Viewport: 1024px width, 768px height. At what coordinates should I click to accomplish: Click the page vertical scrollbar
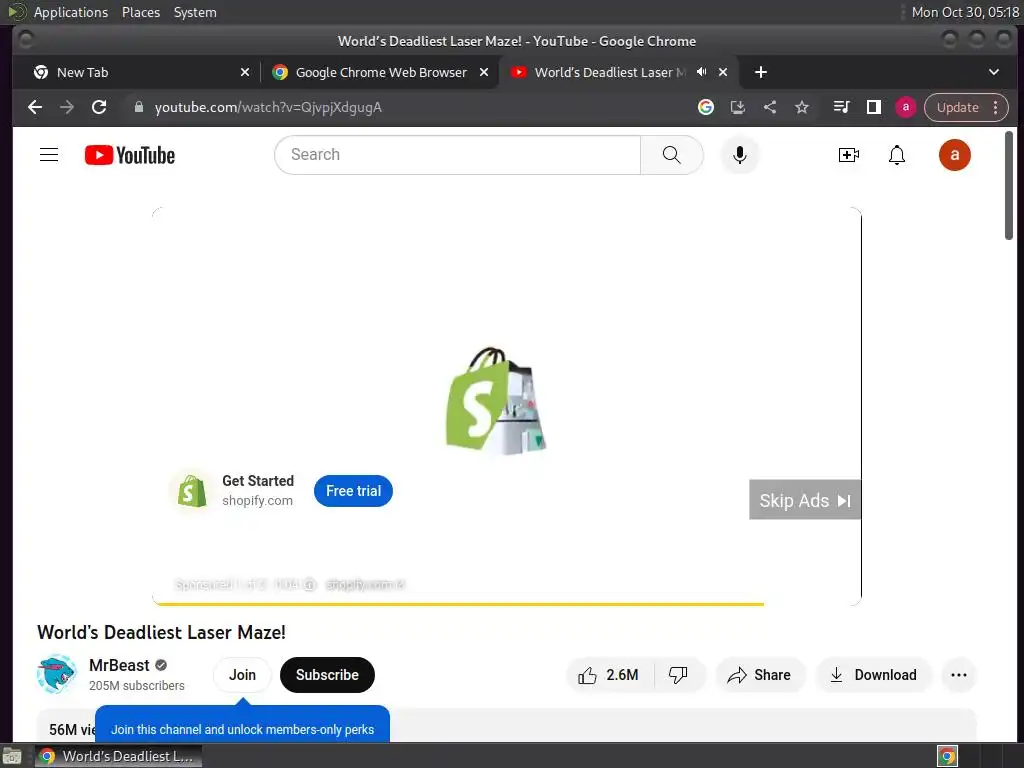(x=1009, y=185)
